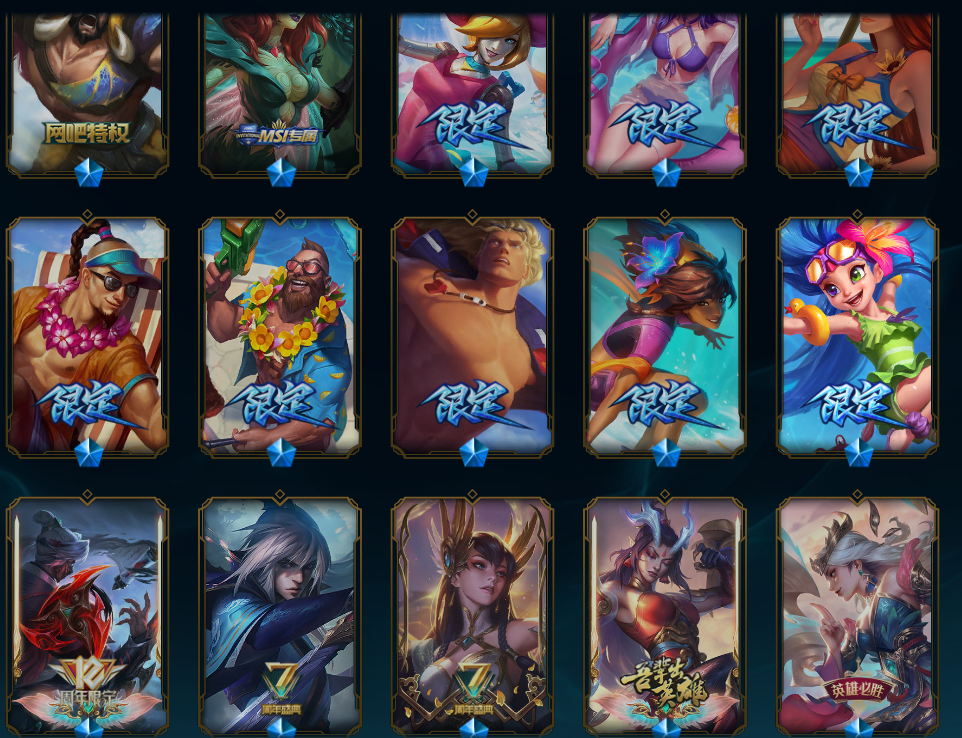Open the bearded man with flower lei skin card
The width and height of the screenshot is (962, 738).
[280, 336]
